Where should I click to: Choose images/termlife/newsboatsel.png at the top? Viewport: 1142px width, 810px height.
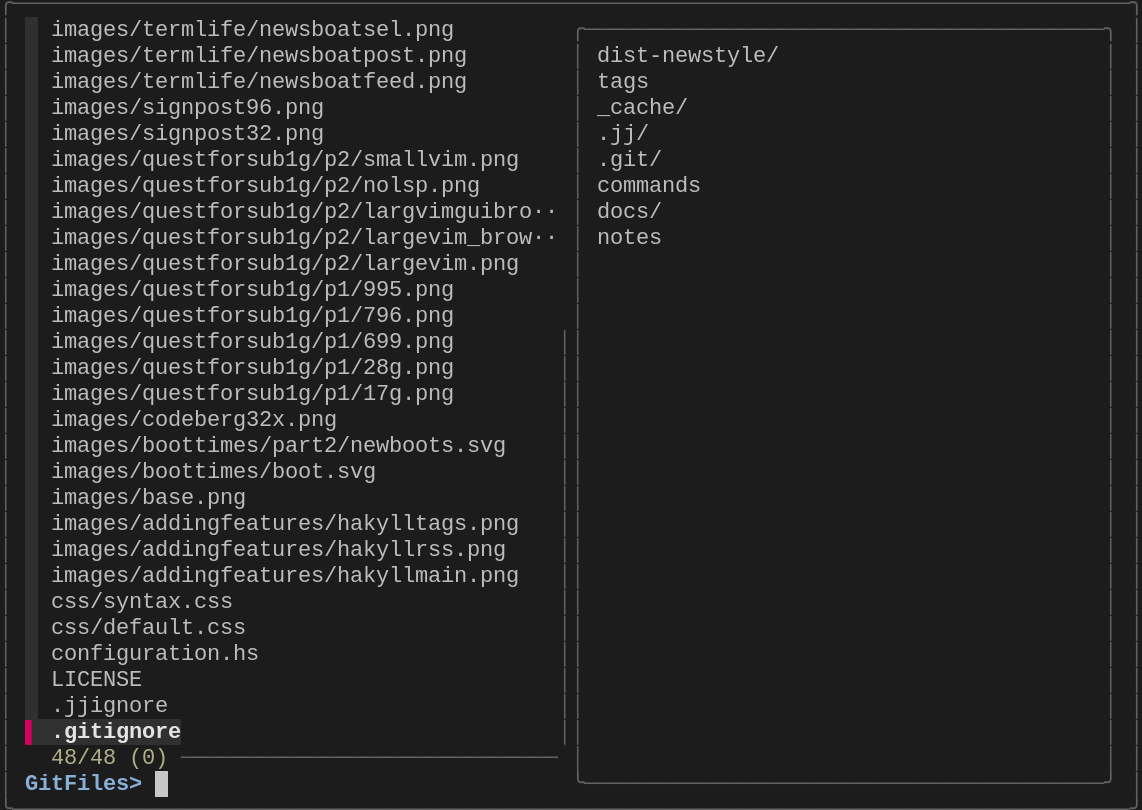tap(252, 29)
